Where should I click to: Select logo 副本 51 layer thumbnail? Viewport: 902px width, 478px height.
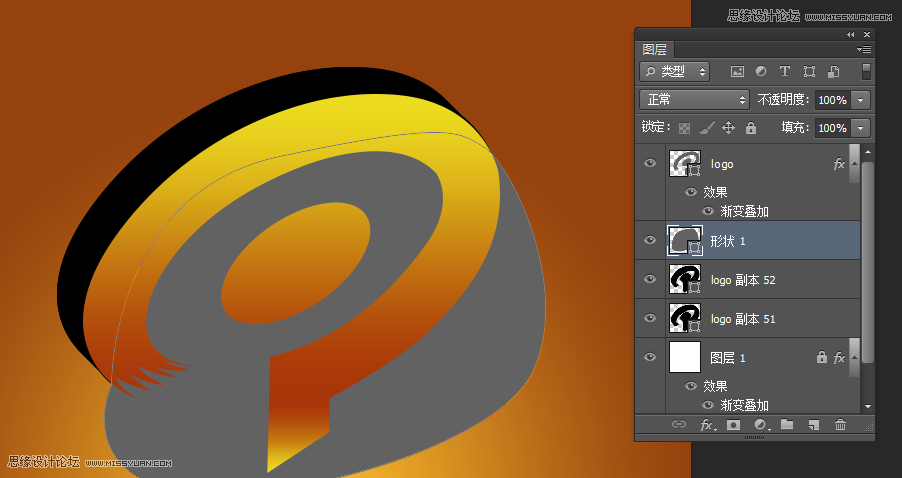[685, 318]
